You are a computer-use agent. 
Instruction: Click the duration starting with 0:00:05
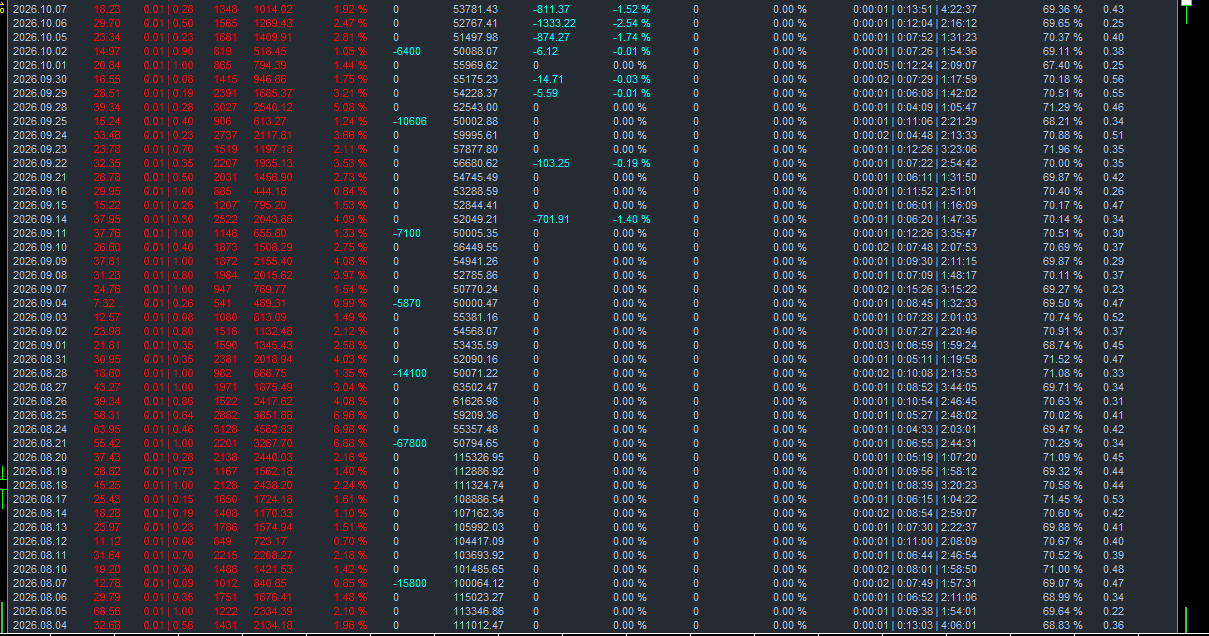pos(915,65)
